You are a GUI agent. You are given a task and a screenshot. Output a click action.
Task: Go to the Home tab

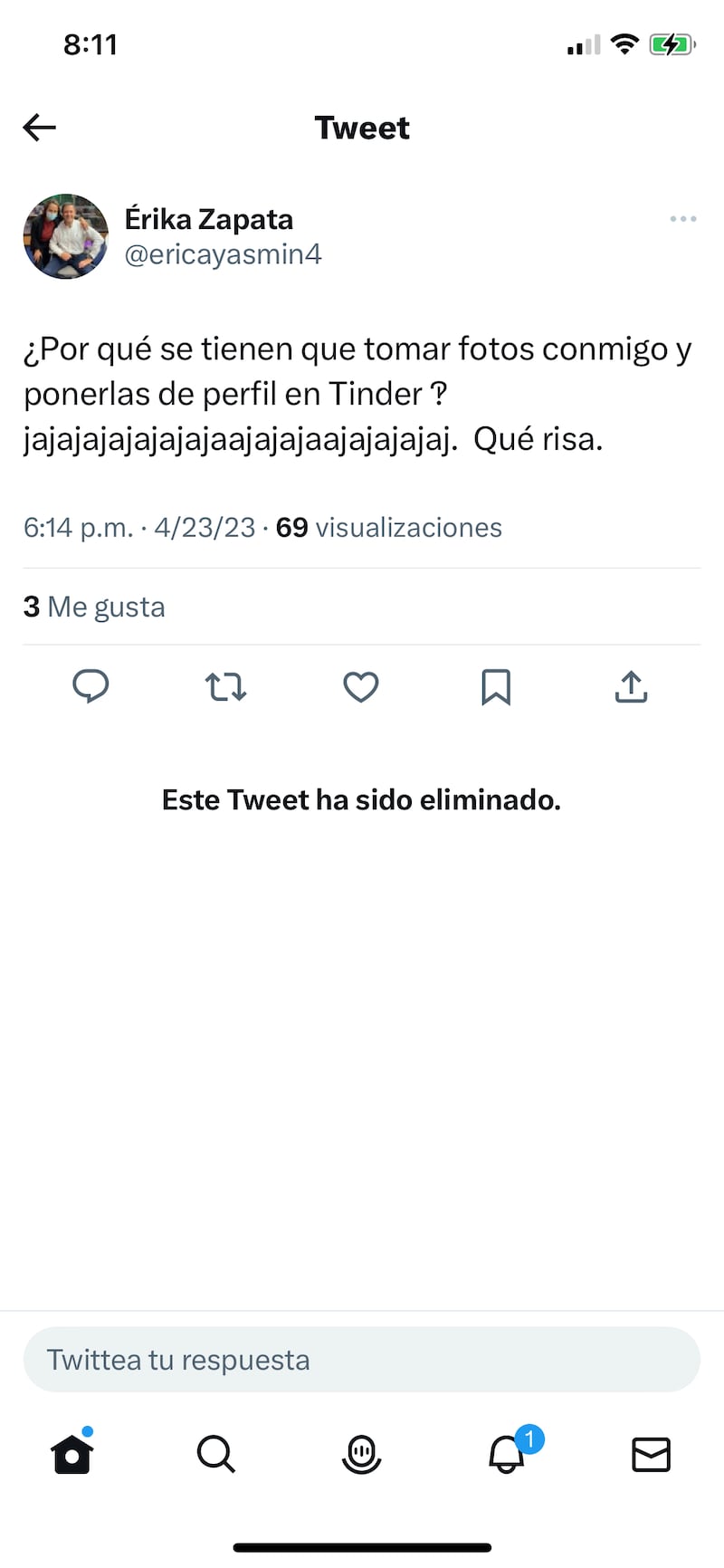(72, 1455)
